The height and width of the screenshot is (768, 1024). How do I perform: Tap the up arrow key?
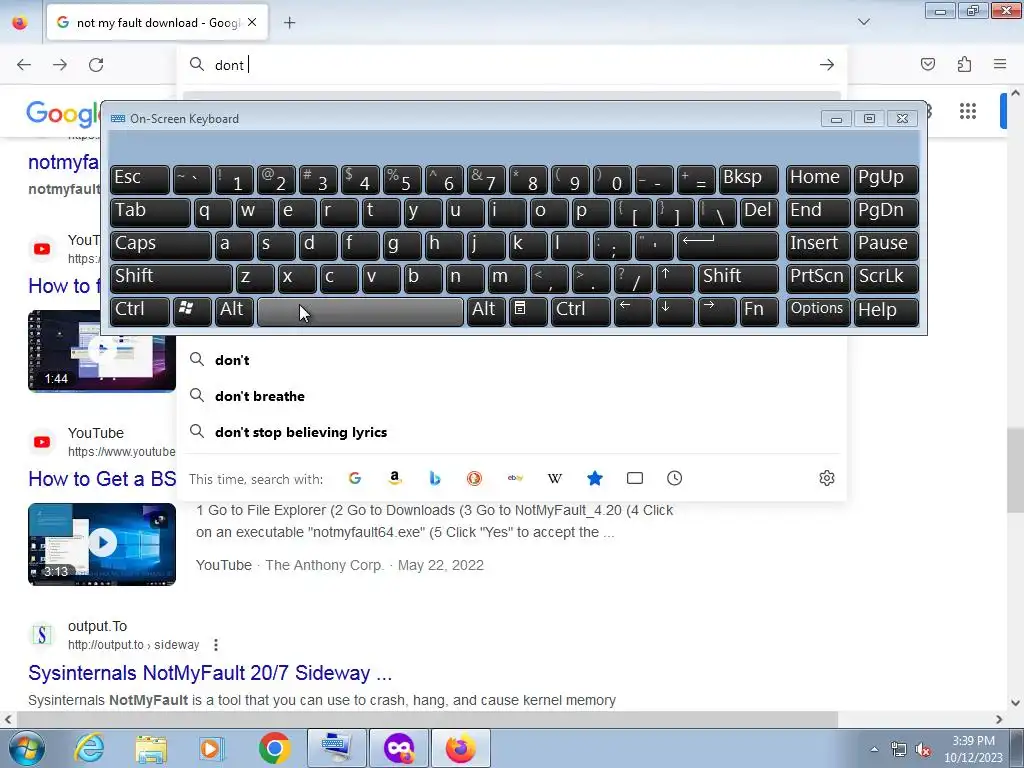(675, 278)
